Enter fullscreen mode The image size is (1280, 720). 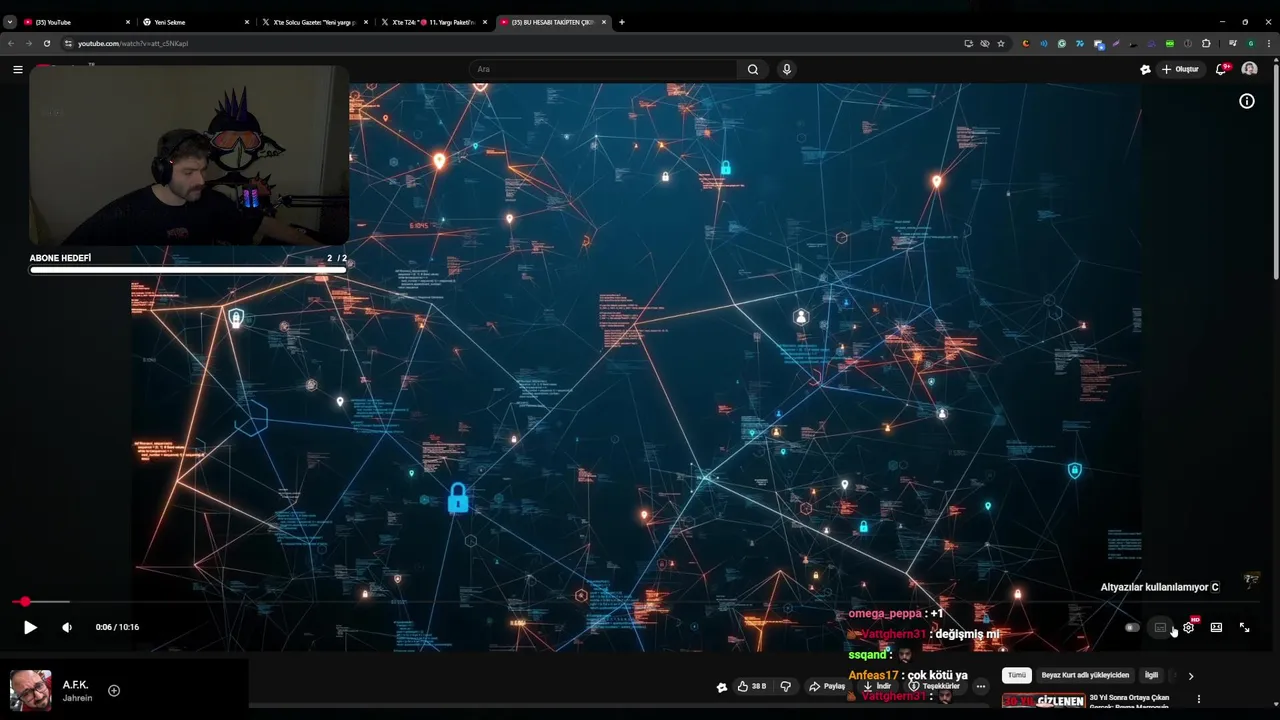click(1245, 627)
